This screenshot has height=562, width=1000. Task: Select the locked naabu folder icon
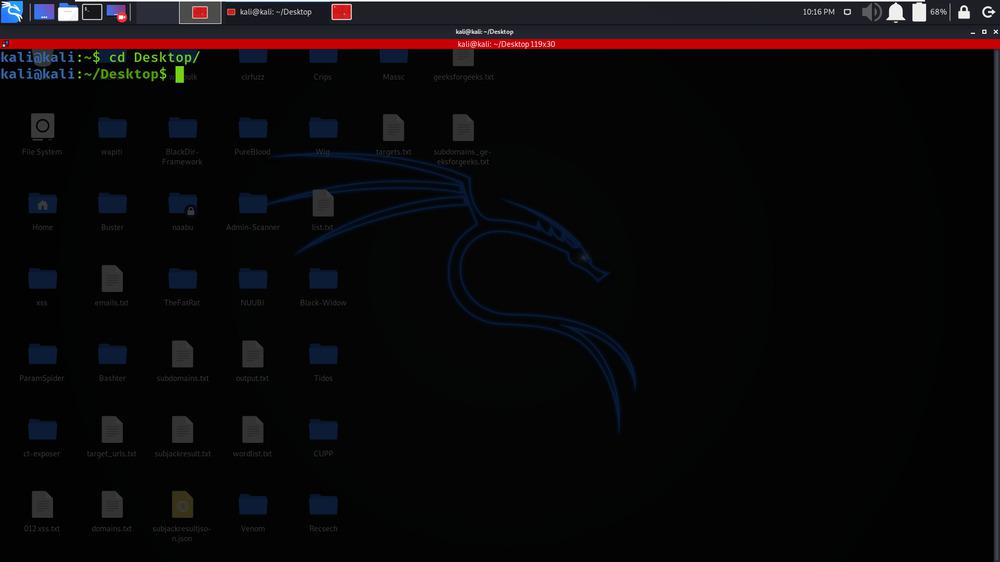tap(182, 211)
